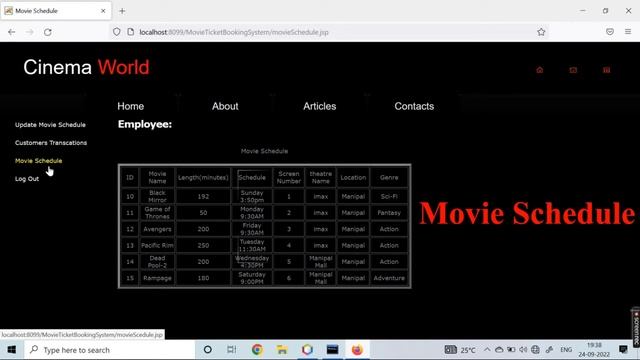Open the shield tracking protection icon

coord(117,32)
